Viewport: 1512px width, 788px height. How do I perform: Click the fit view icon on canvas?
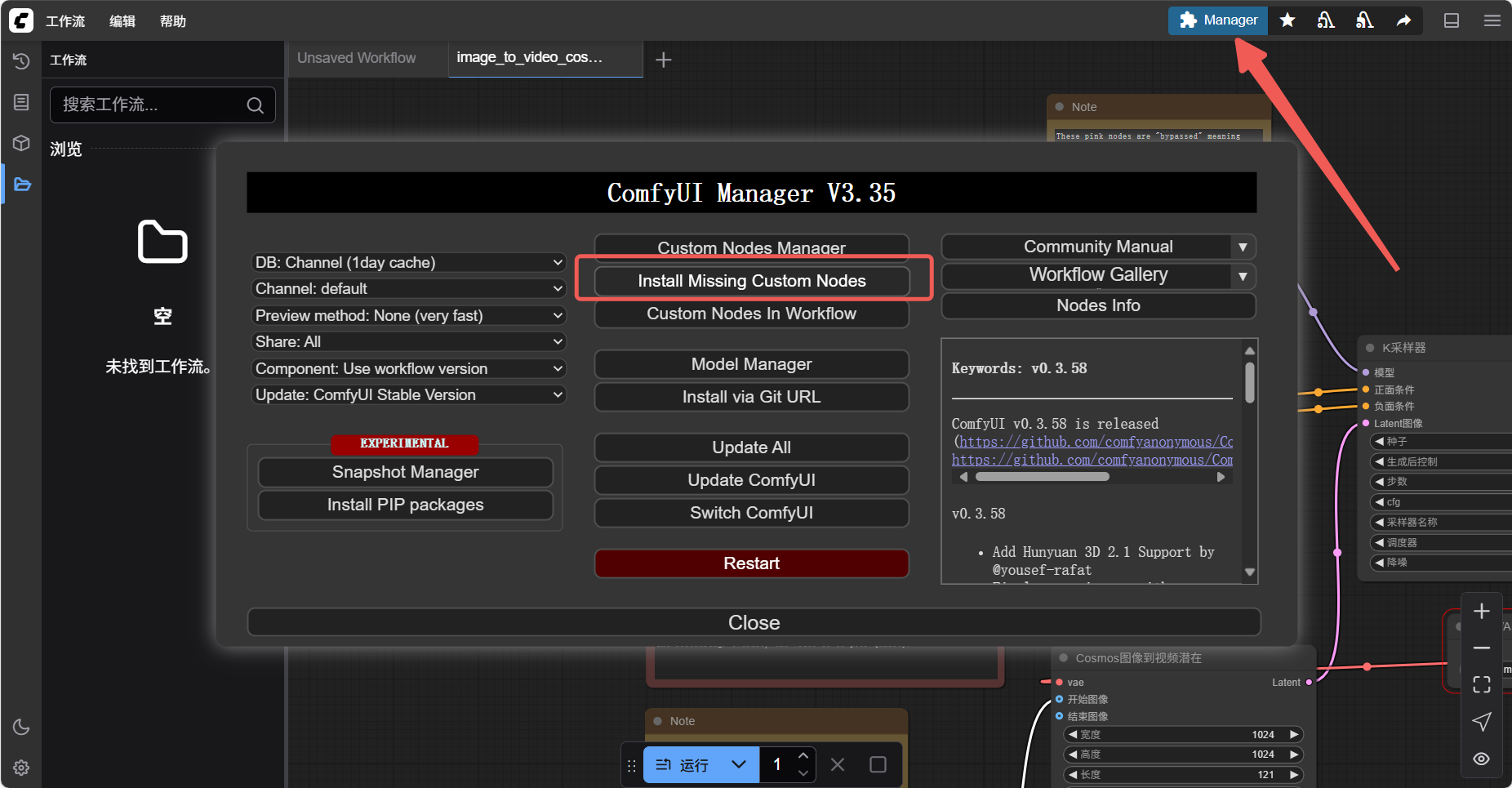click(1481, 684)
